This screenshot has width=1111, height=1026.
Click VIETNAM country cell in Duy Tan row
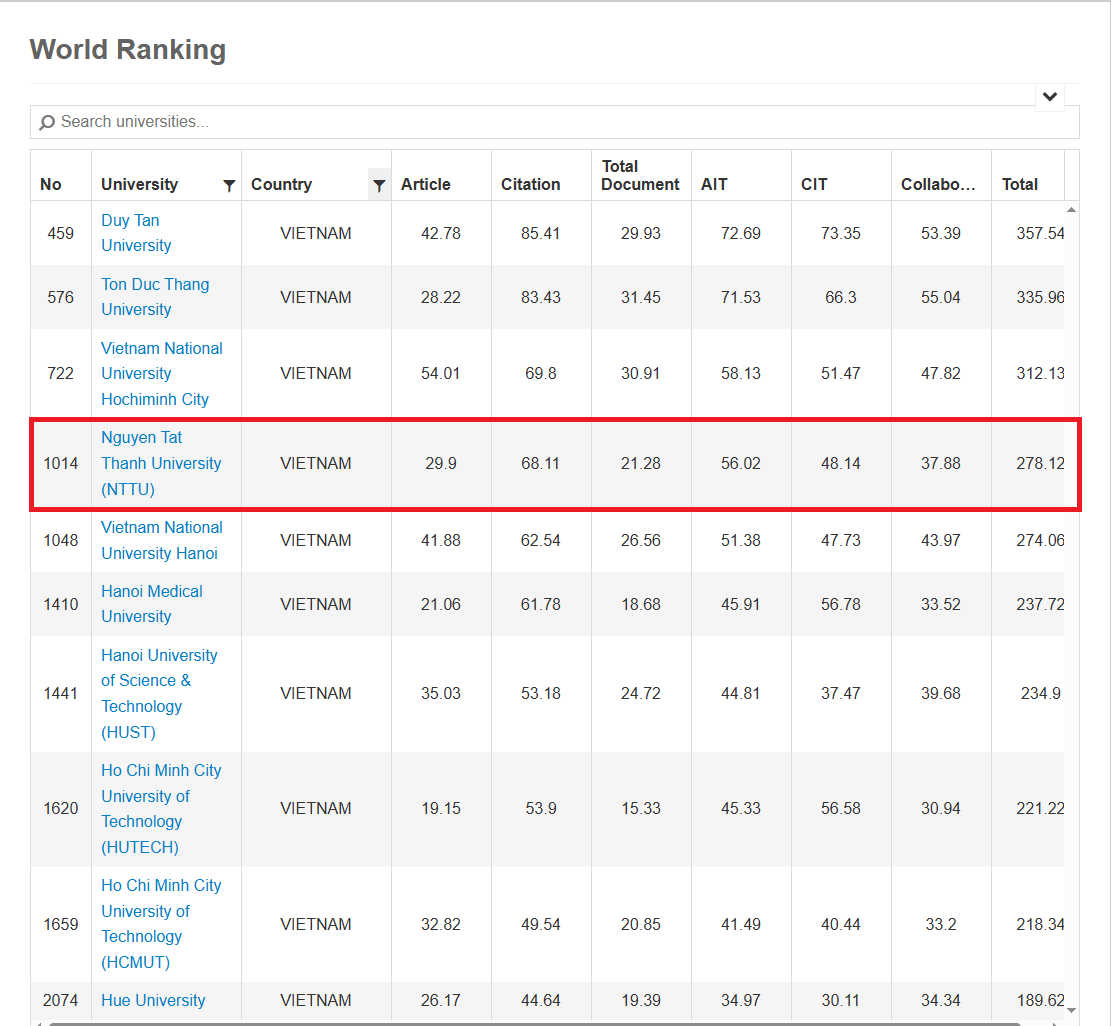(316, 233)
